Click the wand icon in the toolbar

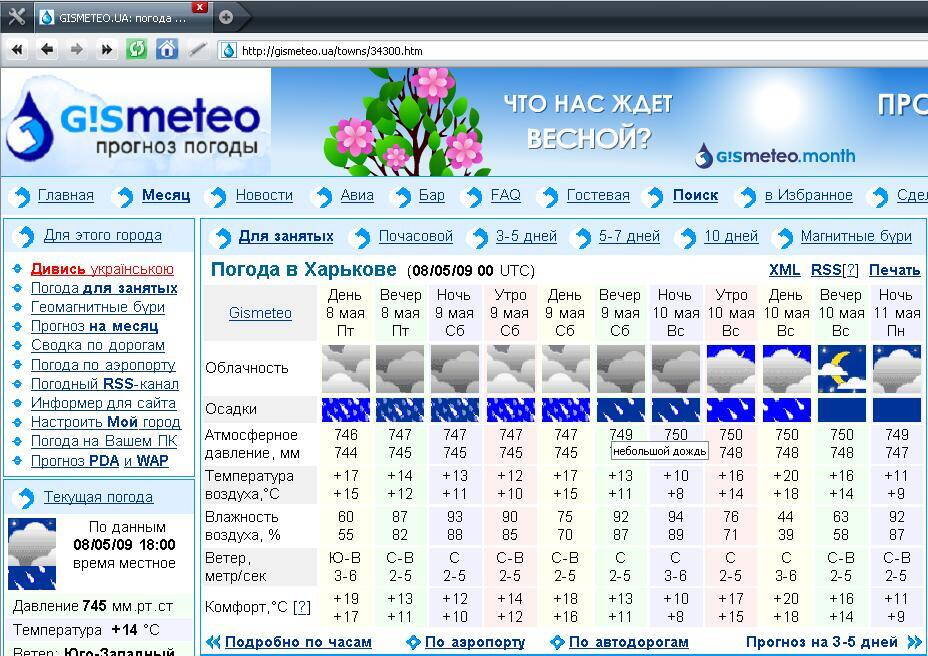[197, 49]
